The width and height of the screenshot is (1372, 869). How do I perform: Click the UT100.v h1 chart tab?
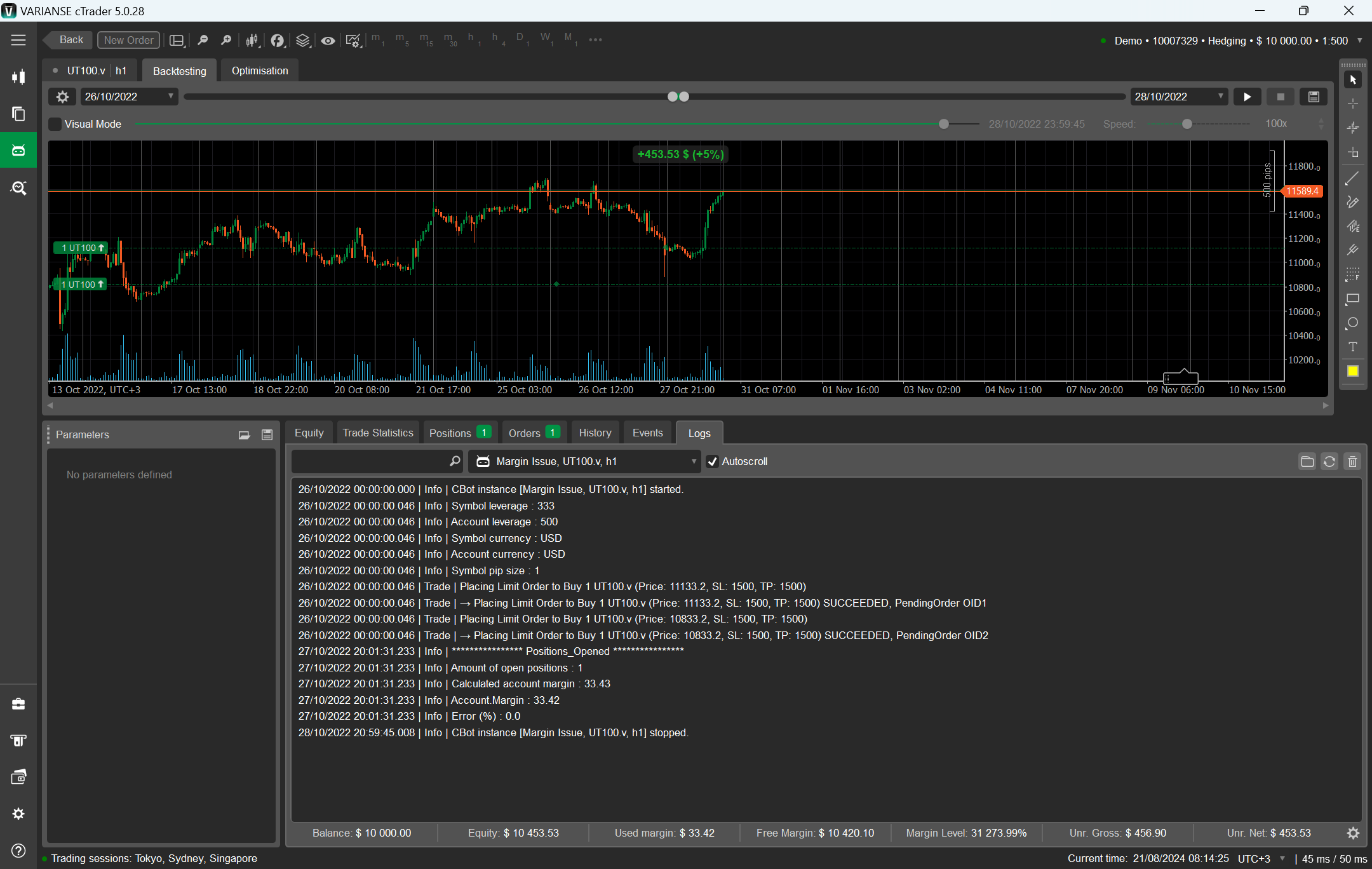click(x=90, y=71)
